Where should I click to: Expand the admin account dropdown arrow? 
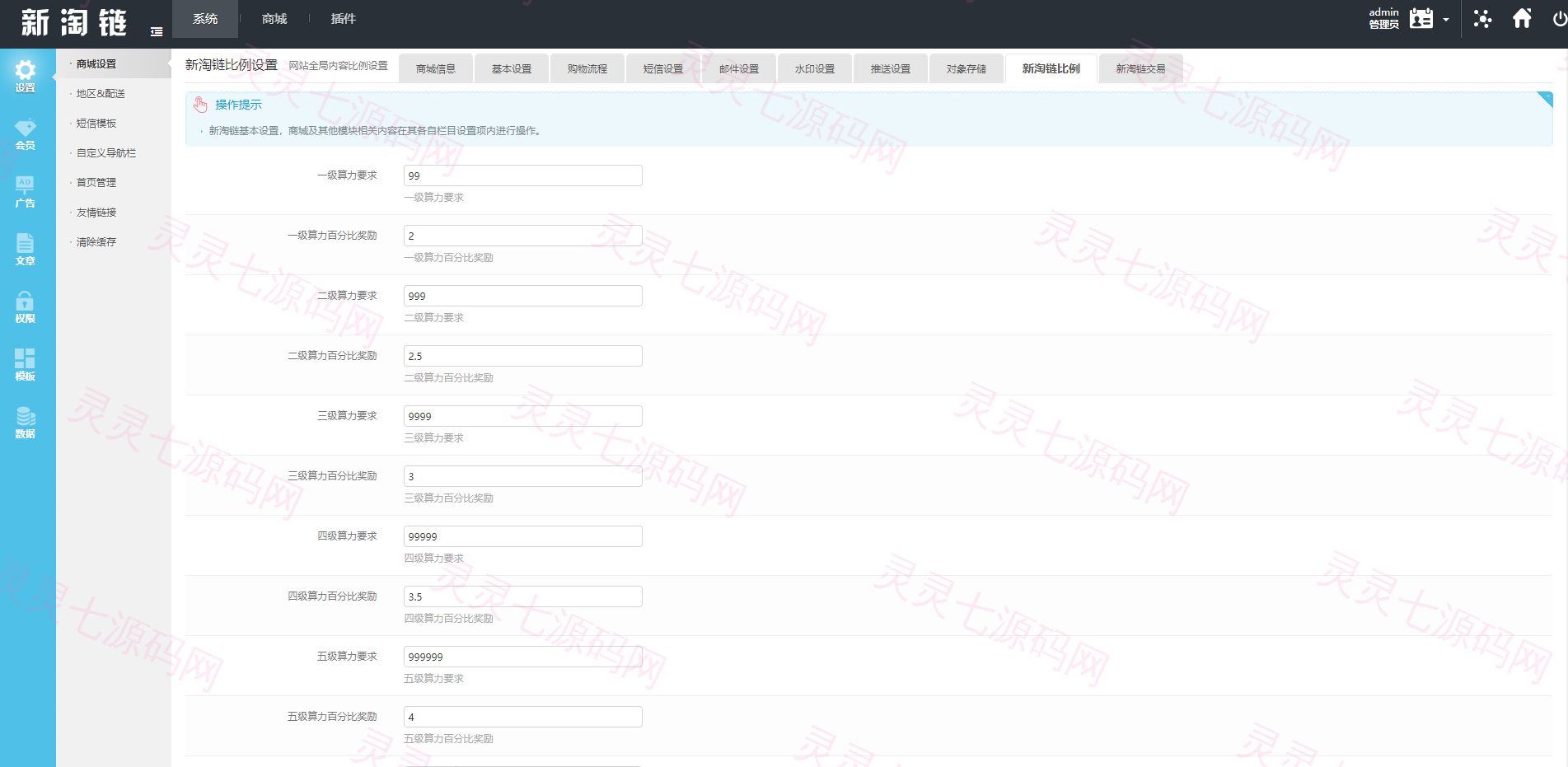coord(1446,20)
